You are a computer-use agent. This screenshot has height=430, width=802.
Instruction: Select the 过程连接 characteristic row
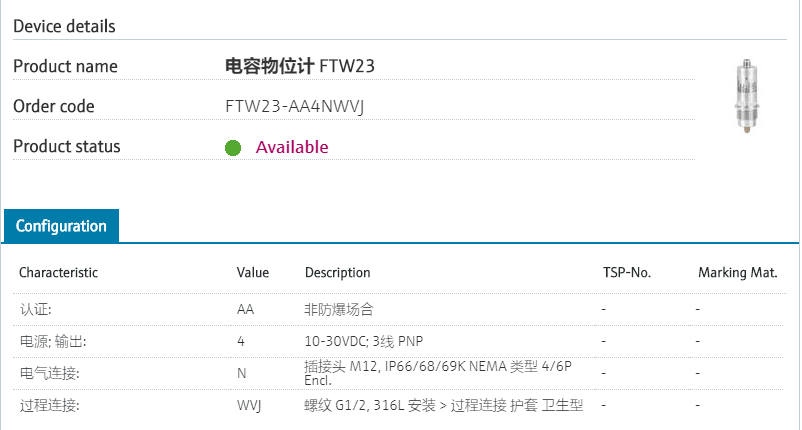click(49, 405)
